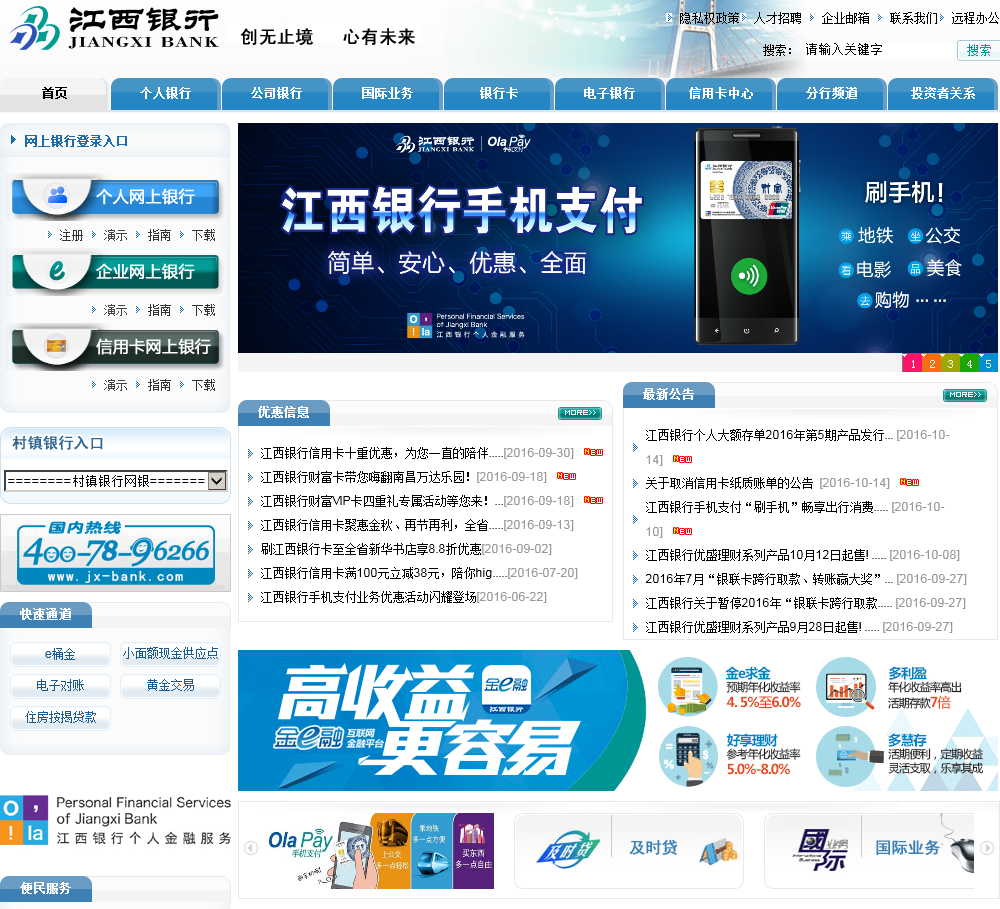Open the 个人银行 menu tab

[x=166, y=93]
